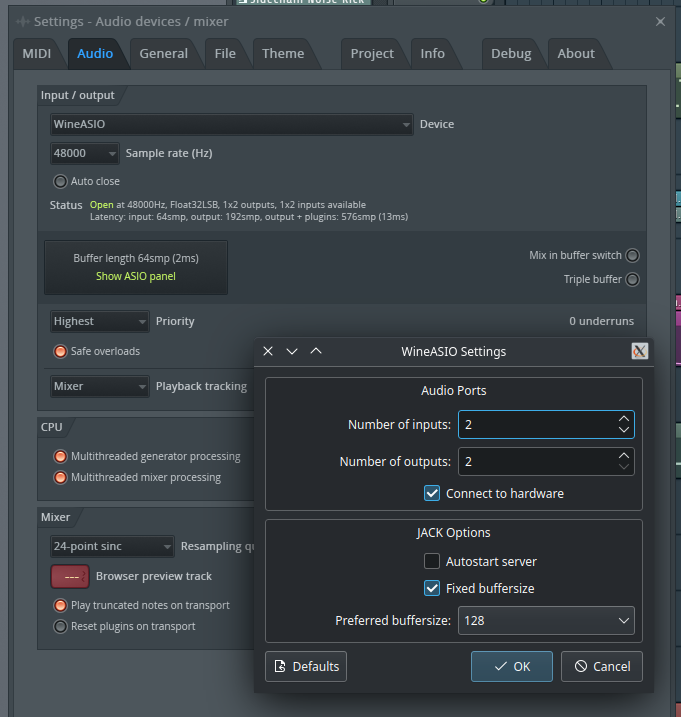Decrease the Number of outputs
Image resolution: width=681 pixels, height=717 pixels.
click(624, 467)
